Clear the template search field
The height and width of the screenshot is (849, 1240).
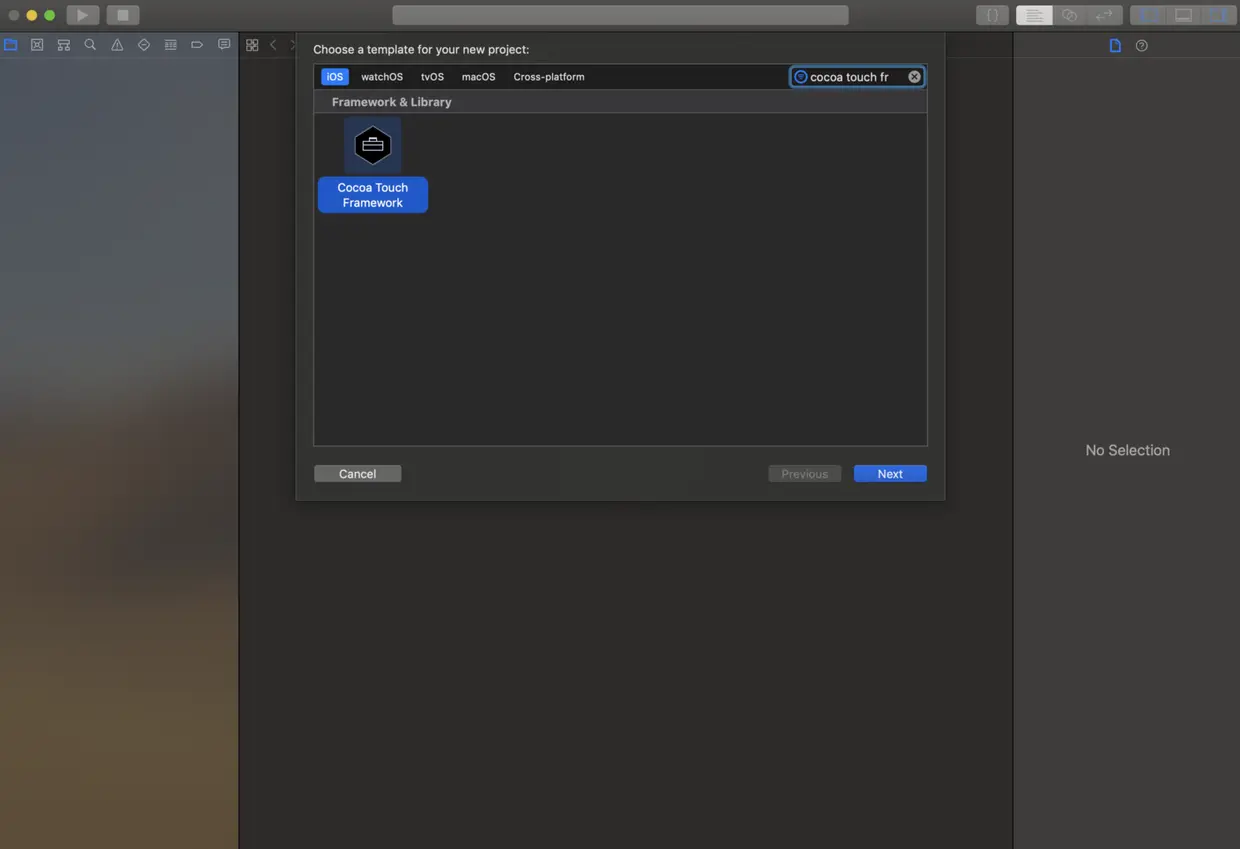coord(914,76)
